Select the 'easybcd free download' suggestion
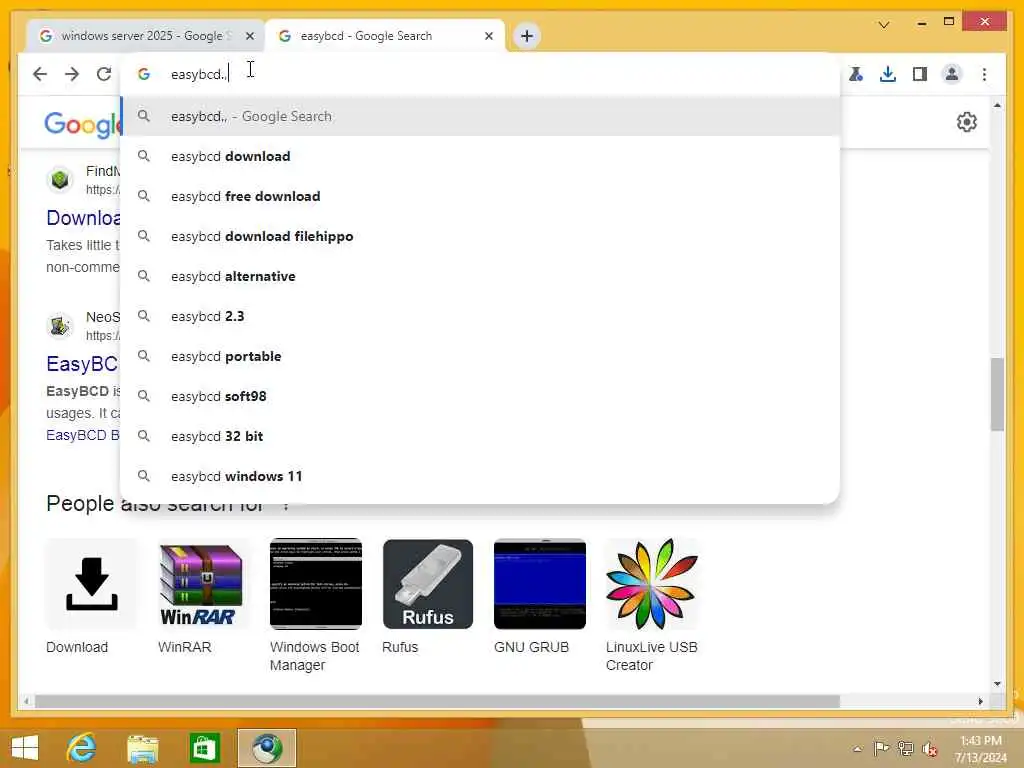The image size is (1024, 768). [480, 196]
